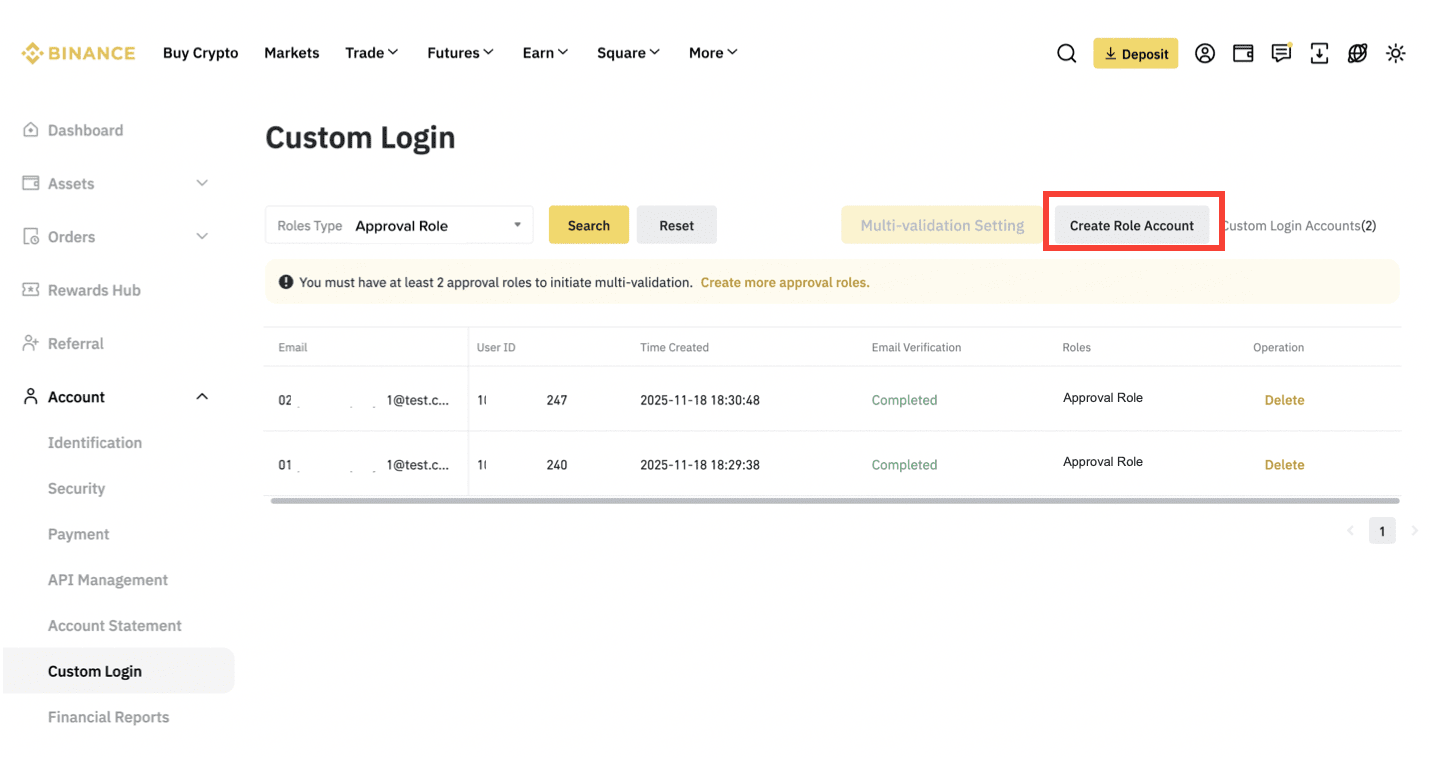Viewport: 1430px width, 758px height.
Task: Click the download app icon
Action: 1319,54
